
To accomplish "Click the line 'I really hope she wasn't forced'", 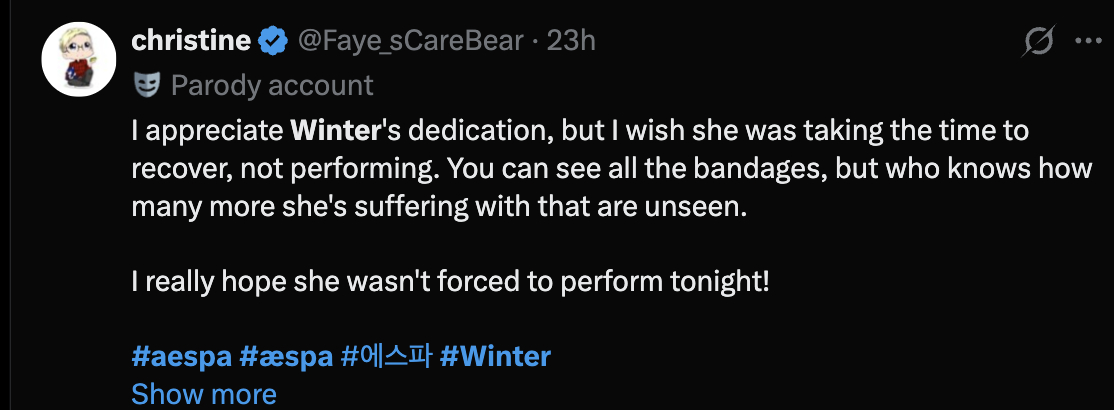I will point(450,282).
